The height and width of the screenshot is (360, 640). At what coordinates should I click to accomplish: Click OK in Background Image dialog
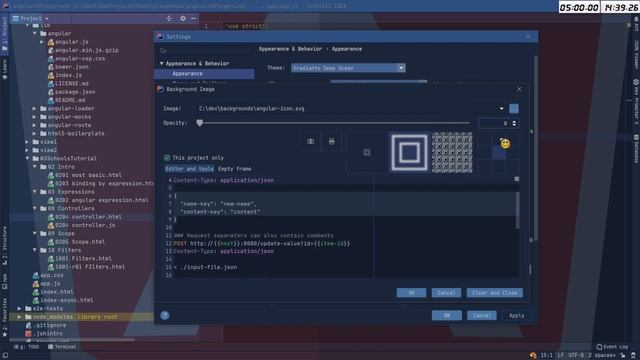(x=411, y=293)
